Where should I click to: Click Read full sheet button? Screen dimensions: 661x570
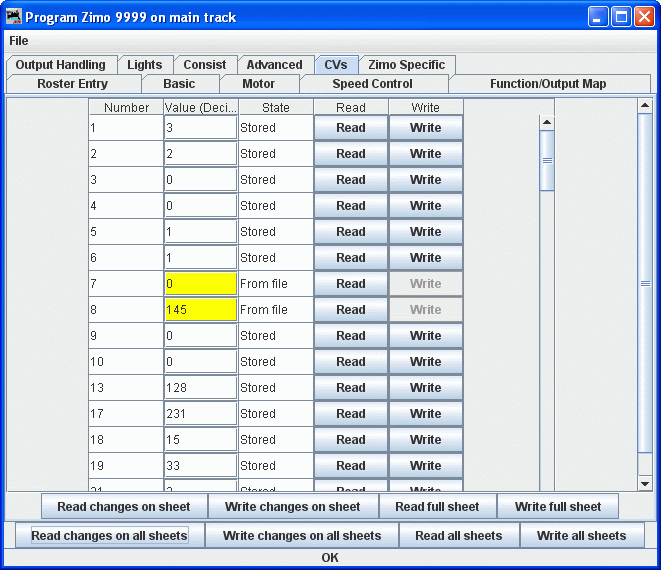tap(437, 507)
